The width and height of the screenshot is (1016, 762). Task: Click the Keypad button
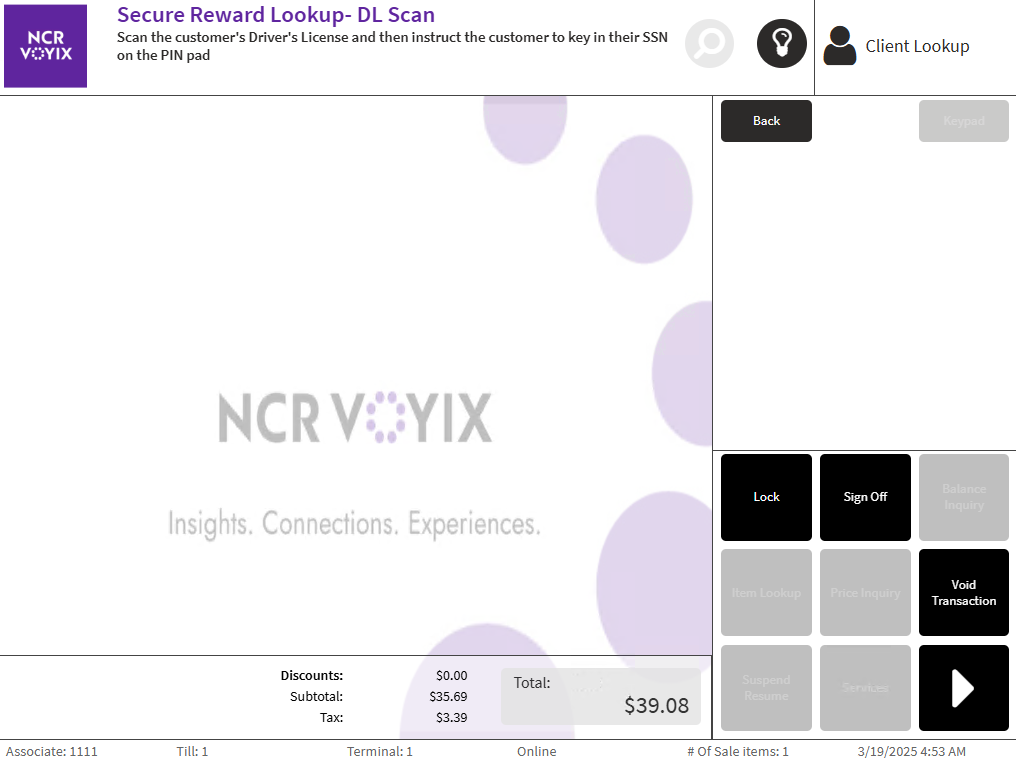(x=964, y=121)
